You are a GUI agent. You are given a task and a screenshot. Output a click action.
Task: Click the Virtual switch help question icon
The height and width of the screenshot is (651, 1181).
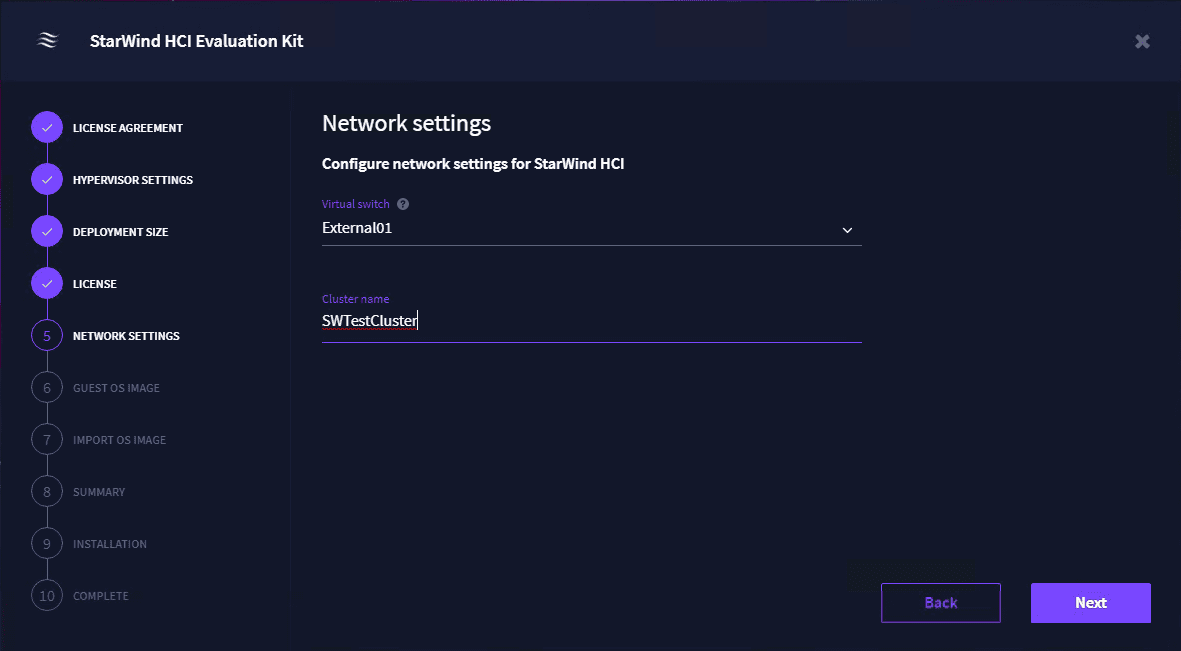pos(403,204)
